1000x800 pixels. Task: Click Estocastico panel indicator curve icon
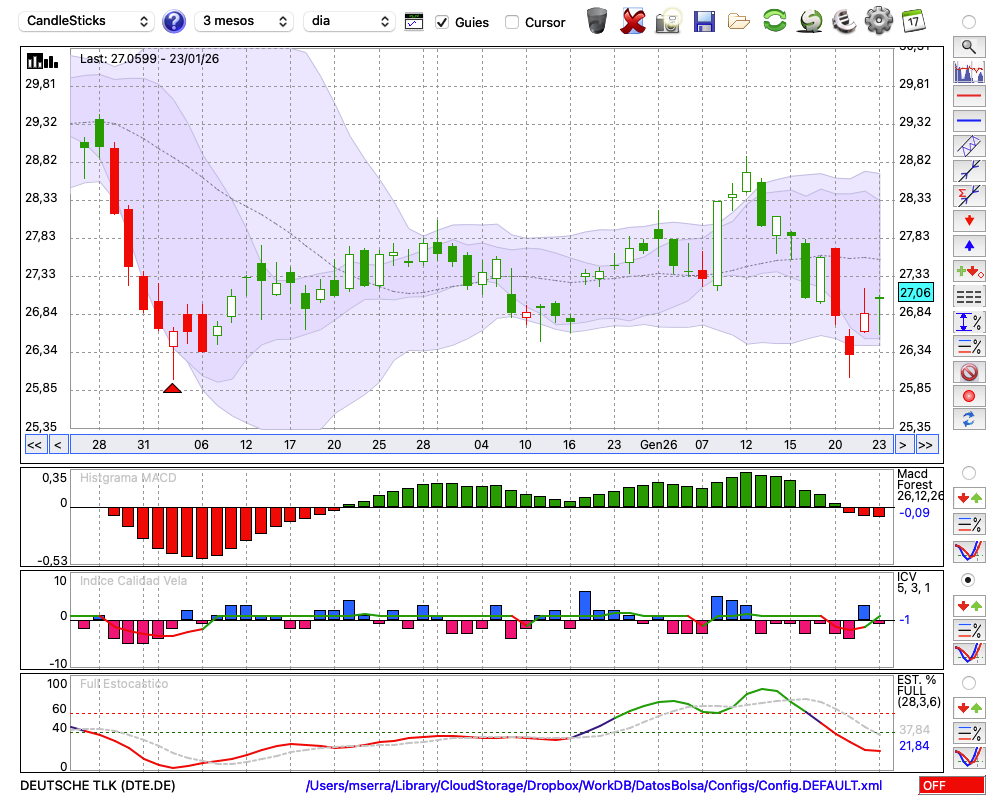tap(969, 757)
